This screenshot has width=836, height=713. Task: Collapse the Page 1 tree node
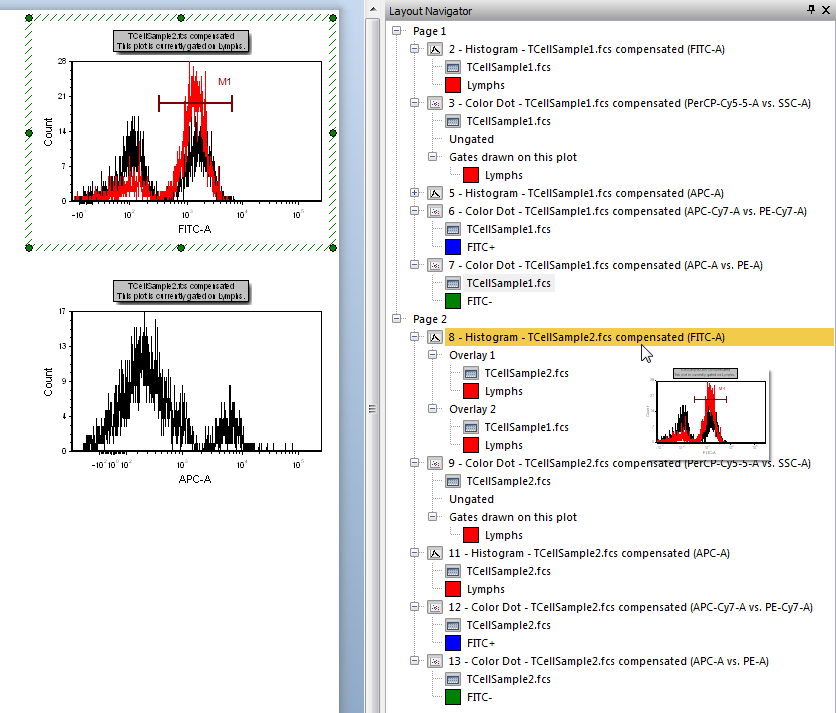pyautogui.click(x=397, y=31)
